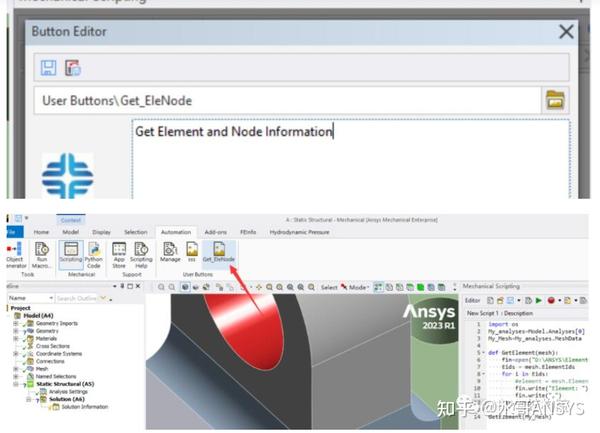The image size is (600, 433).
Task: Switch to the Display ribbon tab
Action: 101,232
